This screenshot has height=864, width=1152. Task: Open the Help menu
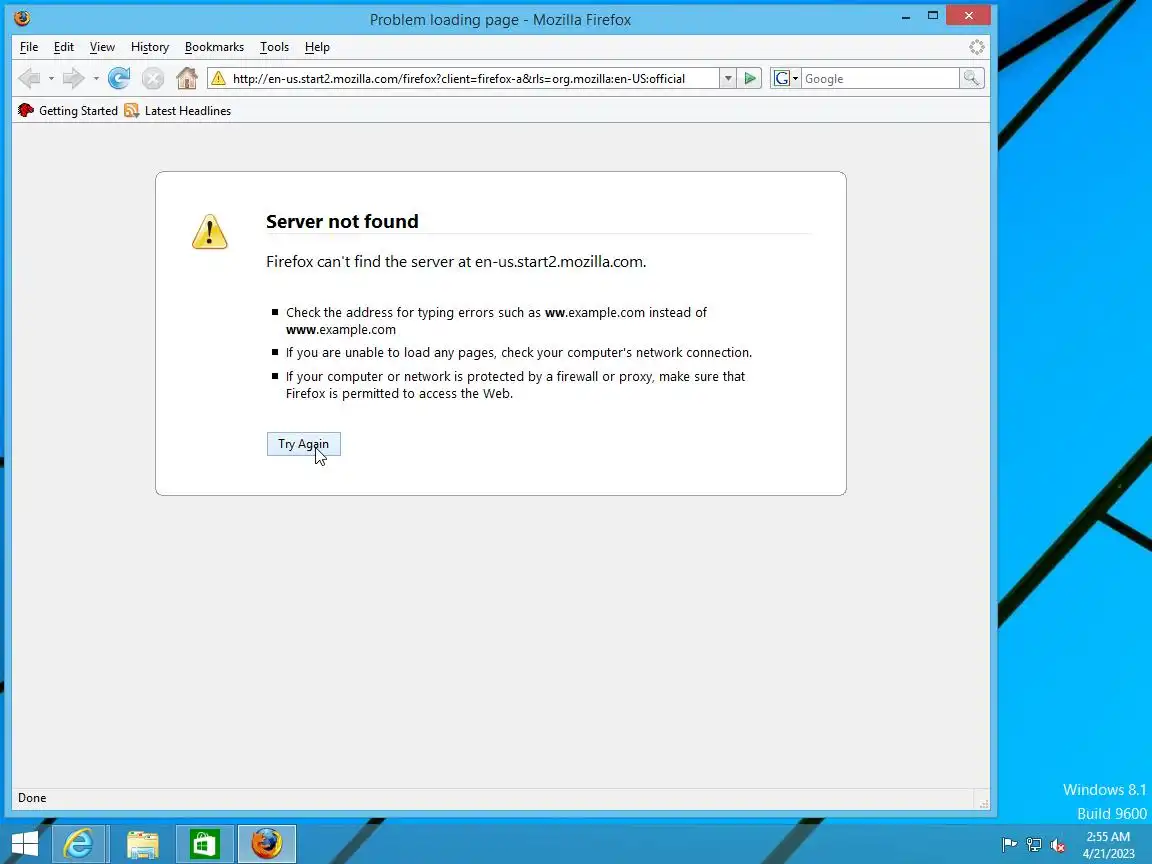[317, 47]
